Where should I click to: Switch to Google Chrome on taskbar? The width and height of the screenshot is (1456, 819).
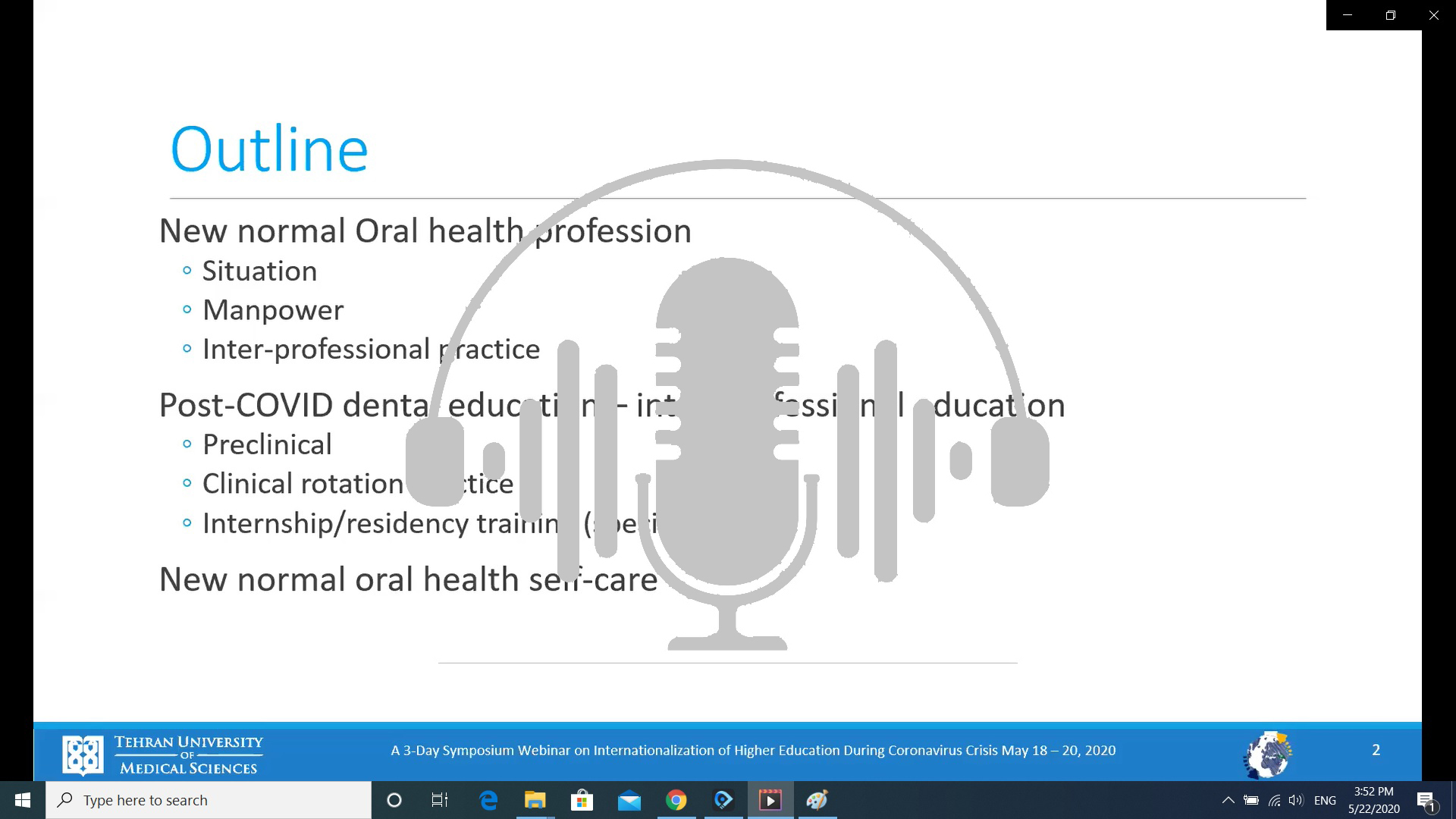click(676, 800)
